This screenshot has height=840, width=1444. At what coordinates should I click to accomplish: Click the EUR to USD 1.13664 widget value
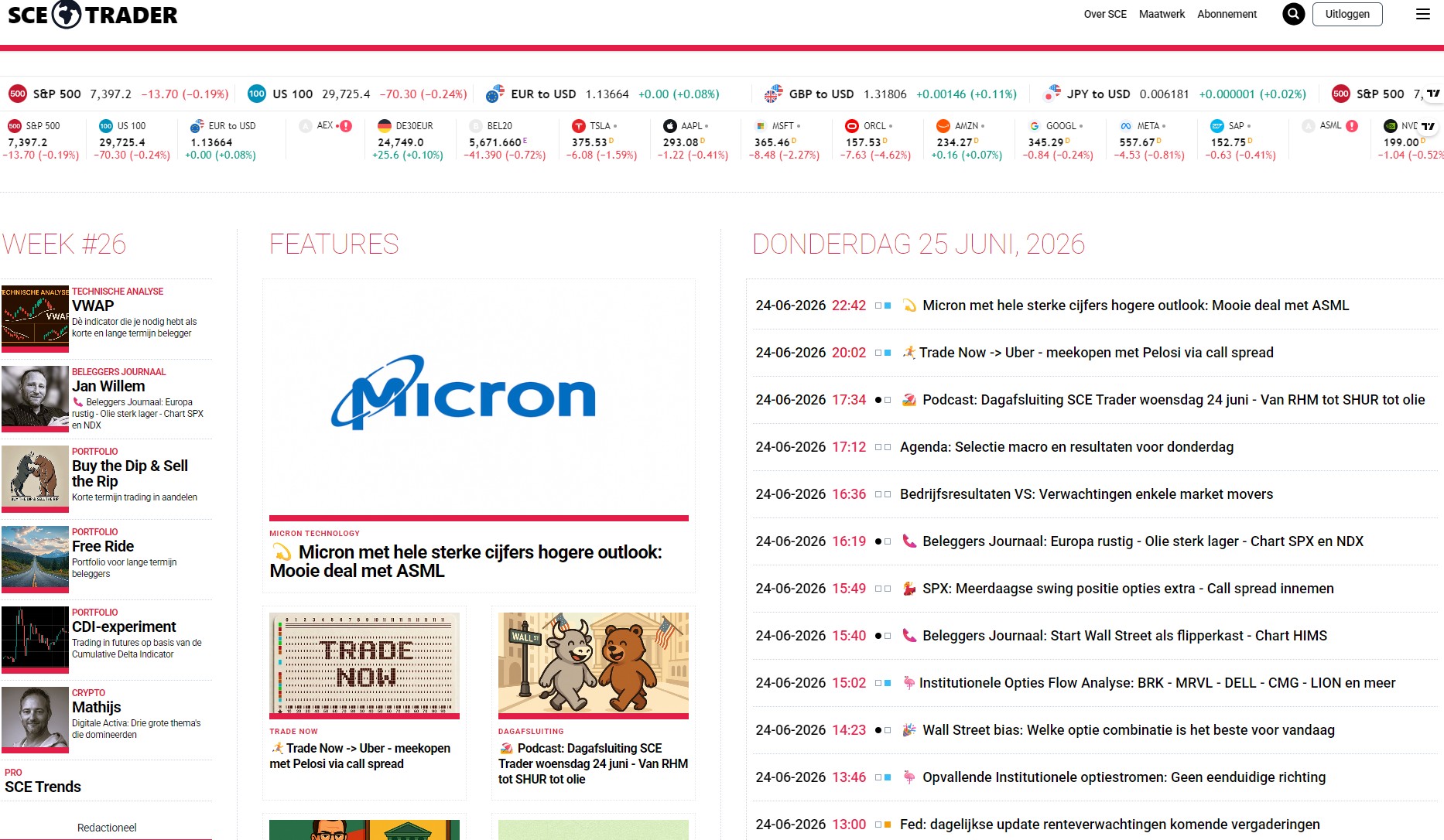point(211,142)
